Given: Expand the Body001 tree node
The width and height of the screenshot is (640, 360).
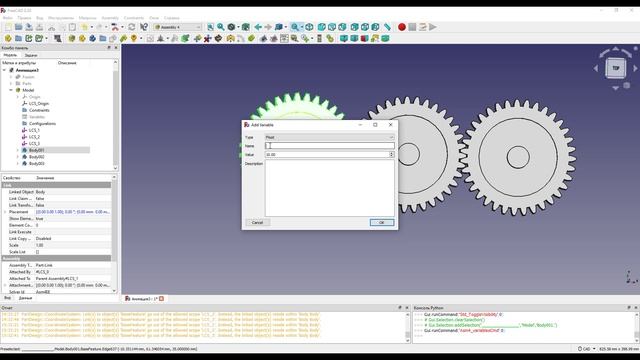Looking at the screenshot, I should (x=18, y=150).
